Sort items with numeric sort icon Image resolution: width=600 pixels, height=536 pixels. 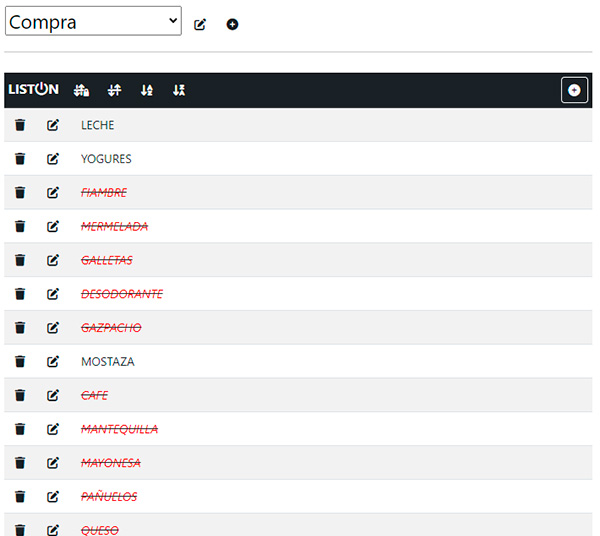147,91
